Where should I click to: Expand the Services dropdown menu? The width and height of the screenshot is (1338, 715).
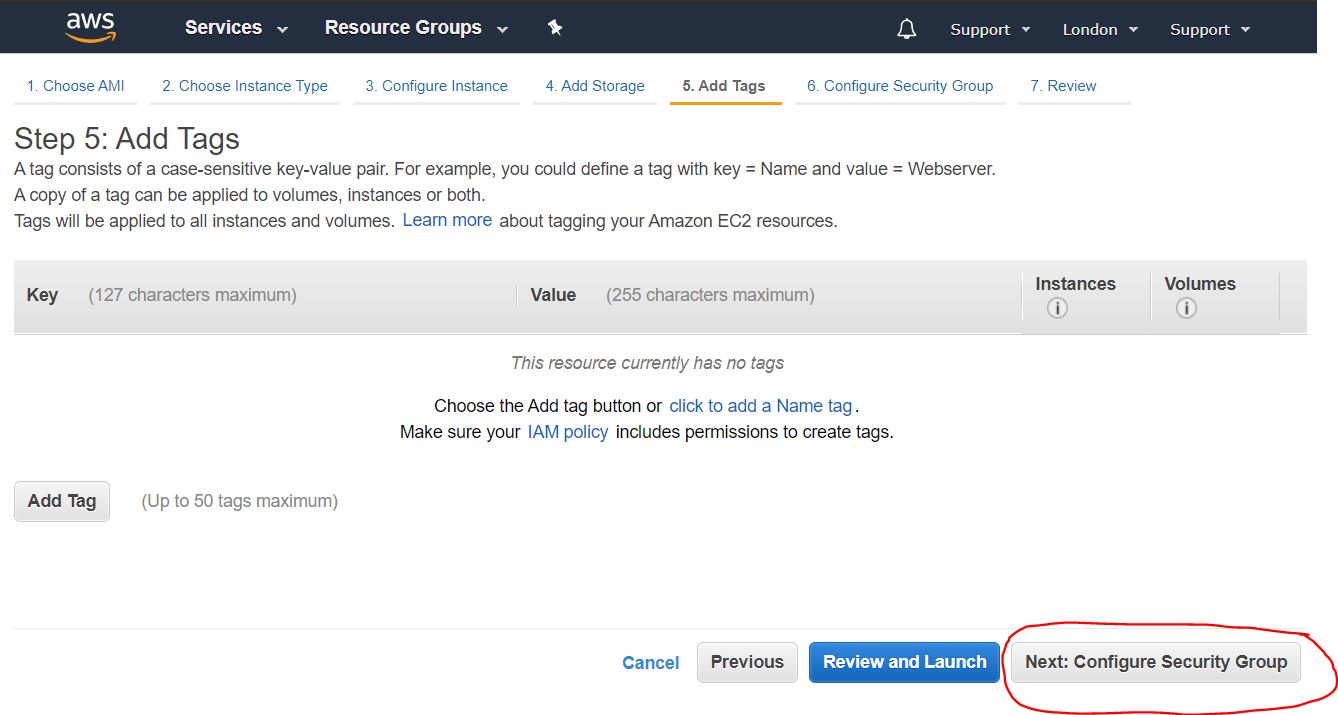pyautogui.click(x=236, y=28)
